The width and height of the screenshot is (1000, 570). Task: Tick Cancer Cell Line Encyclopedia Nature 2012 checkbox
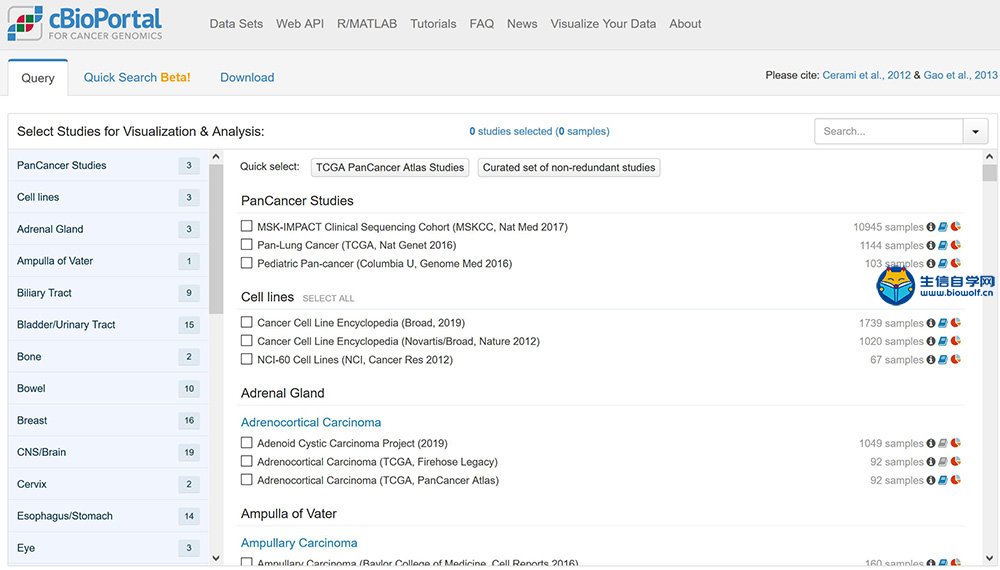coord(247,340)
